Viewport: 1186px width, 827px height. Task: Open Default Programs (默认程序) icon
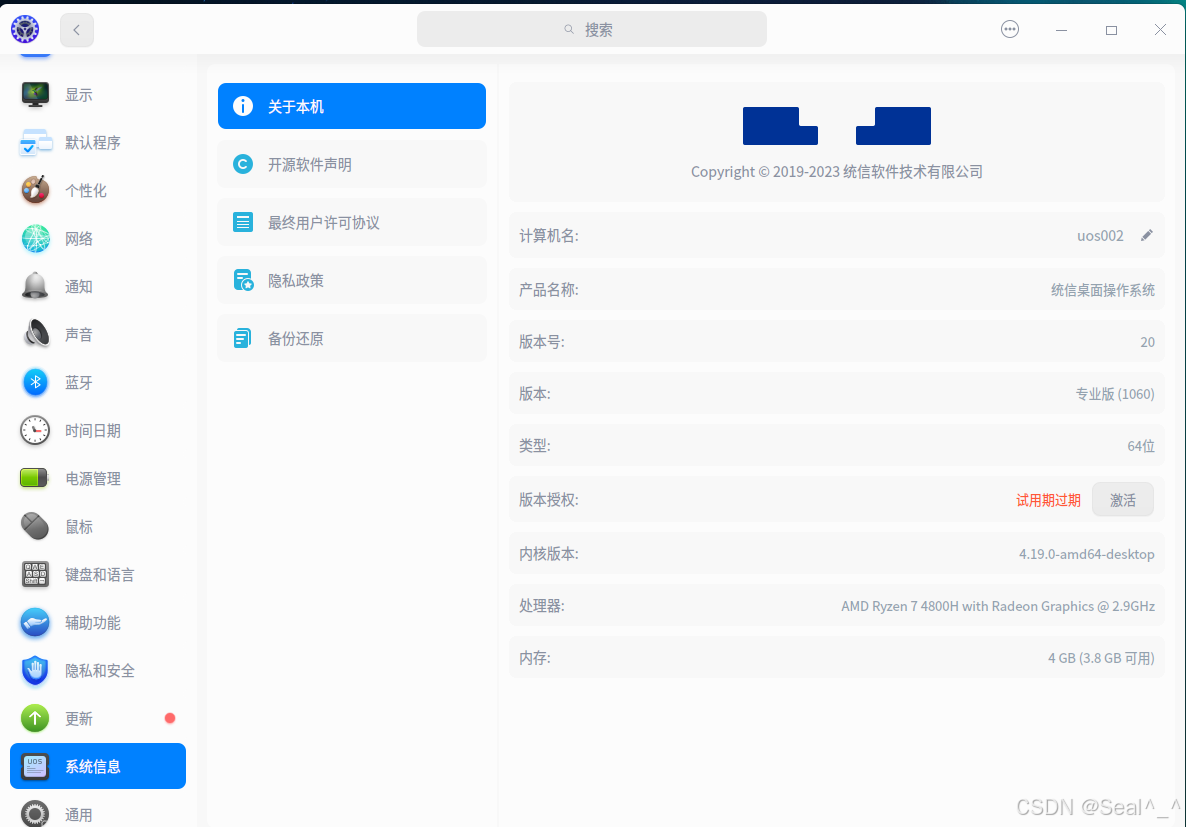coord(35,142)
